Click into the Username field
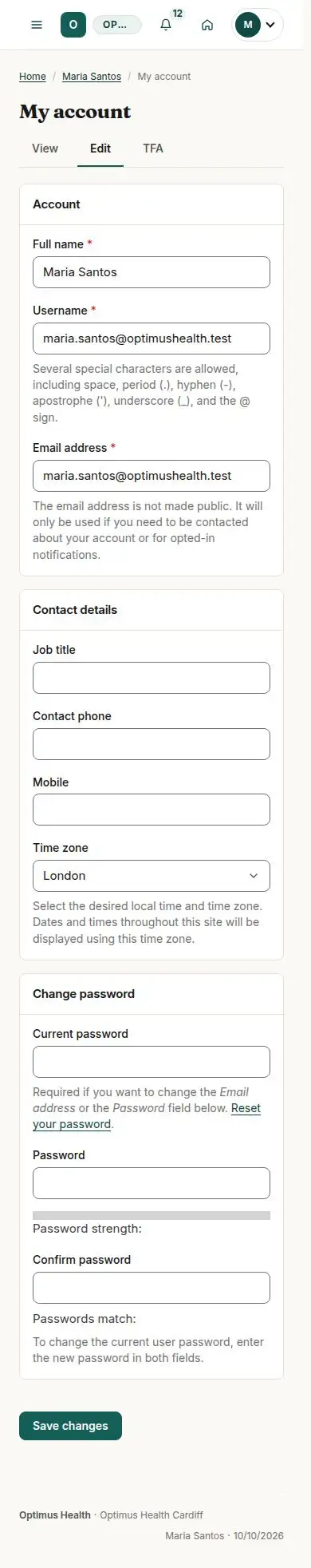311x1568 pixels. 152,339
